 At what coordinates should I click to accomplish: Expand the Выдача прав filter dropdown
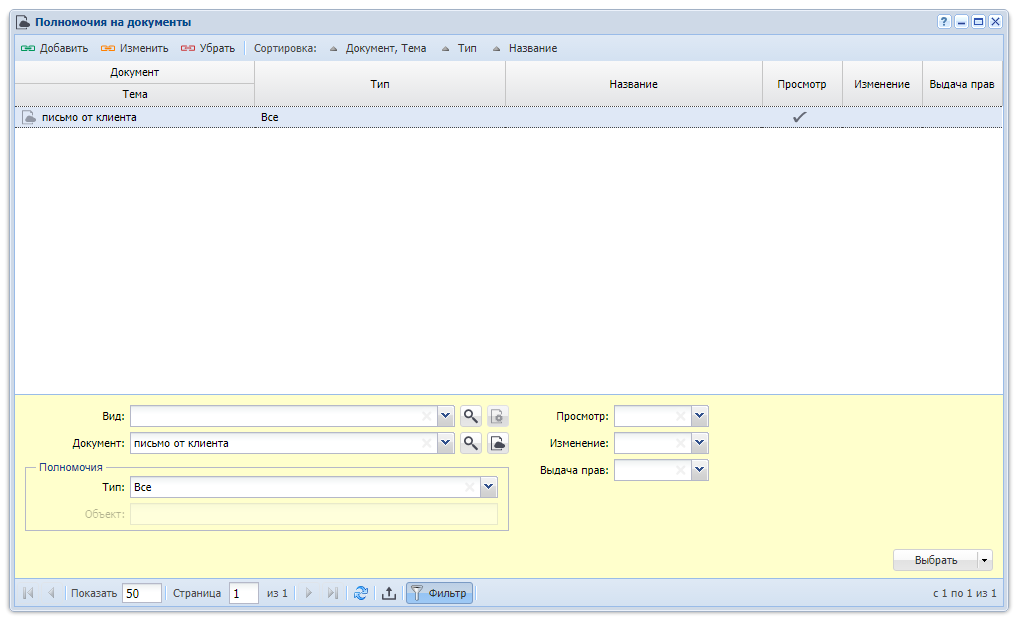(x=699, y=470)
